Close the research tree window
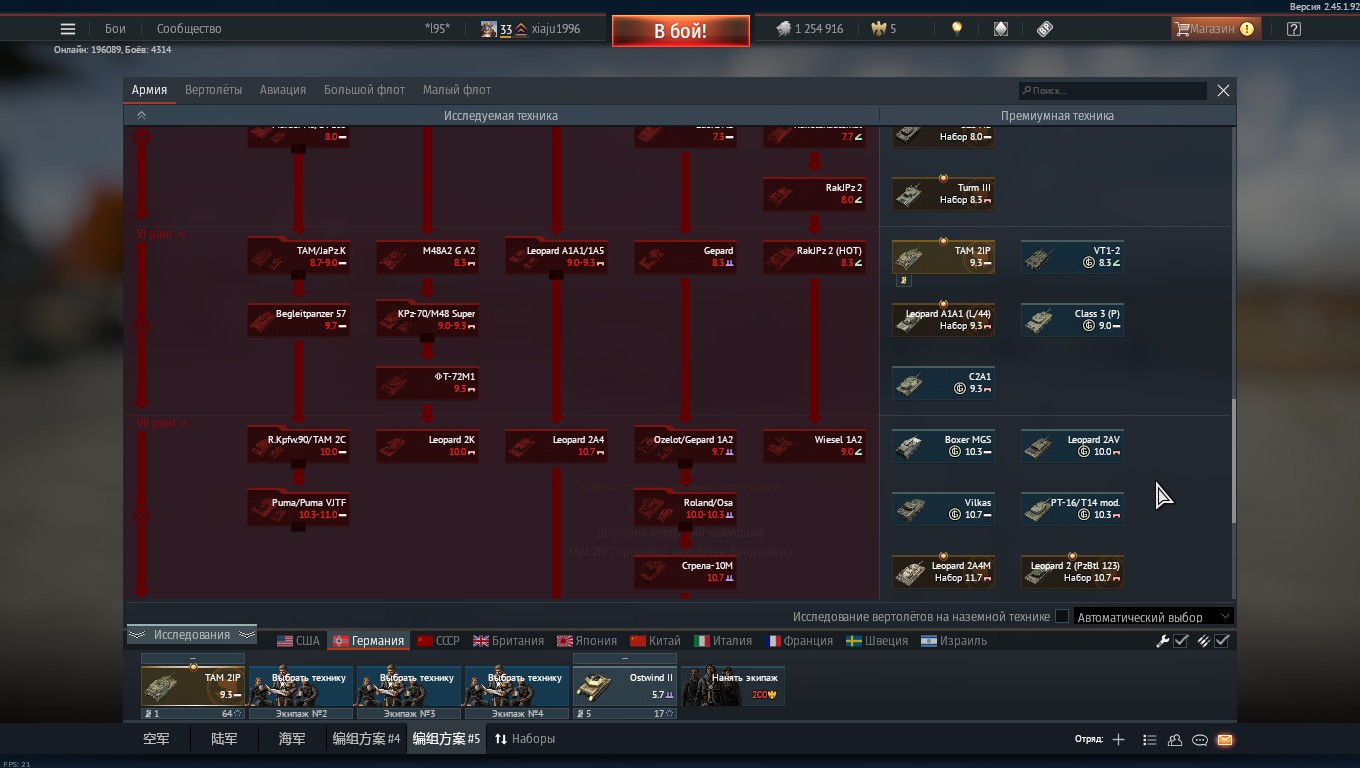The height and width of the screenshot is (768, 1360). 1223,90
